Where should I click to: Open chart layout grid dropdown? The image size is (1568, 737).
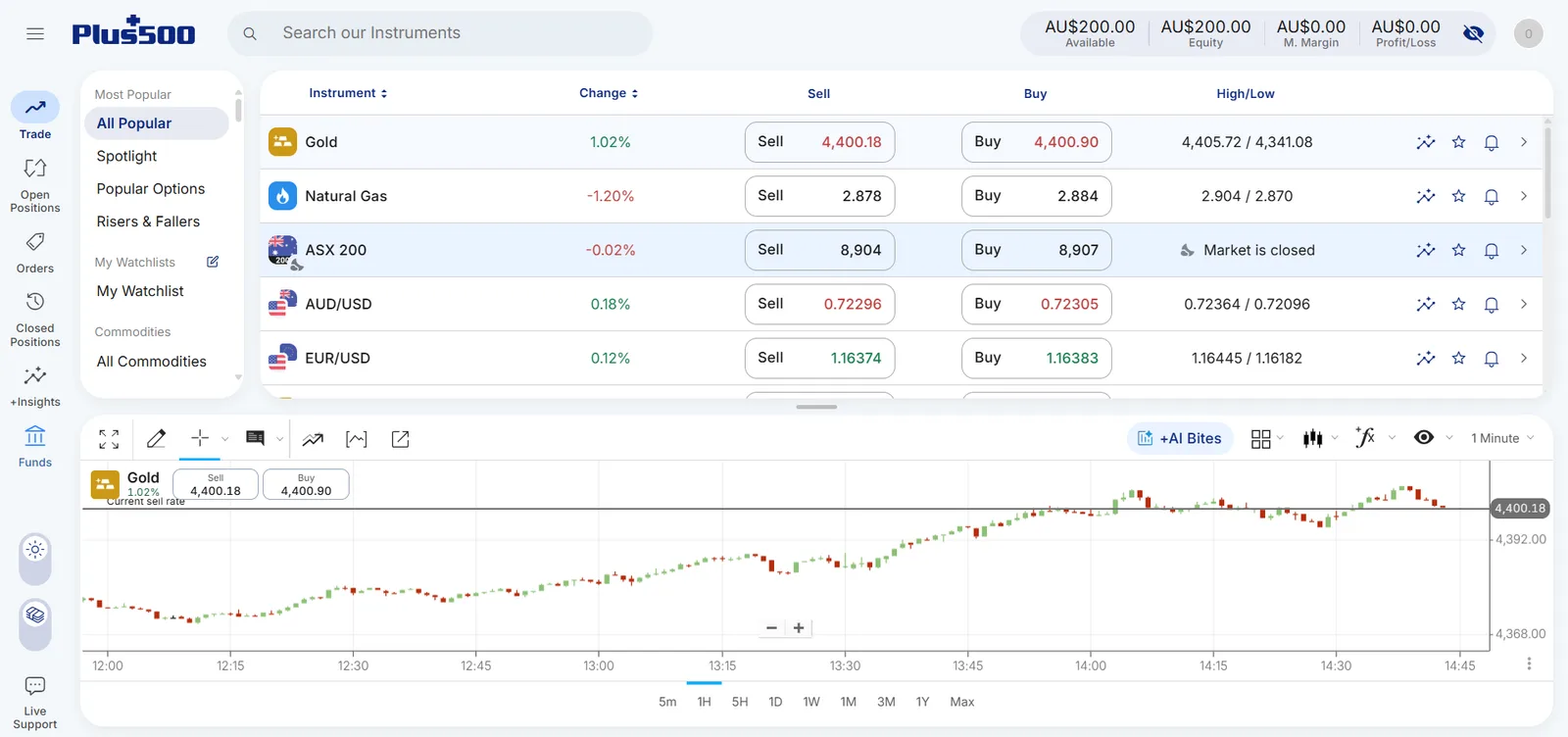(x=1267, y=438)
